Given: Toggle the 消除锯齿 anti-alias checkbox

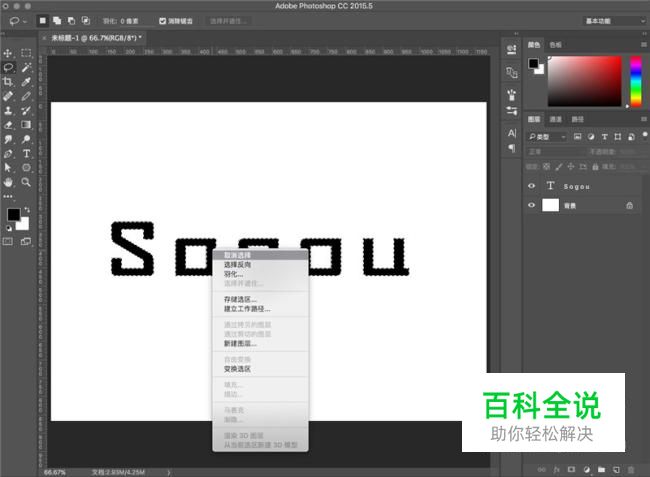Looking at the screenshot, I should coord(163,21).
